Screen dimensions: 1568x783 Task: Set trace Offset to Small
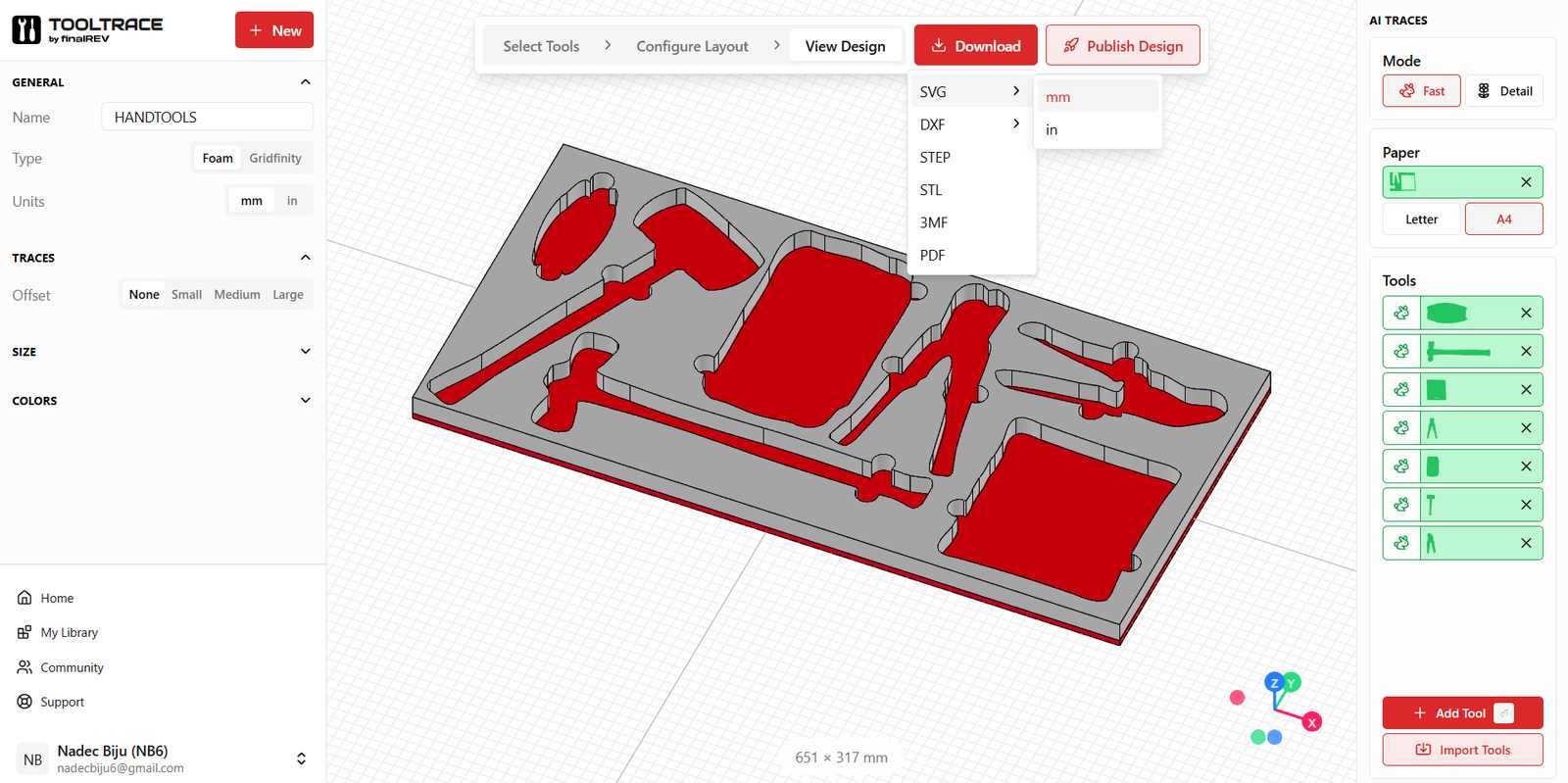click(186, 294)
